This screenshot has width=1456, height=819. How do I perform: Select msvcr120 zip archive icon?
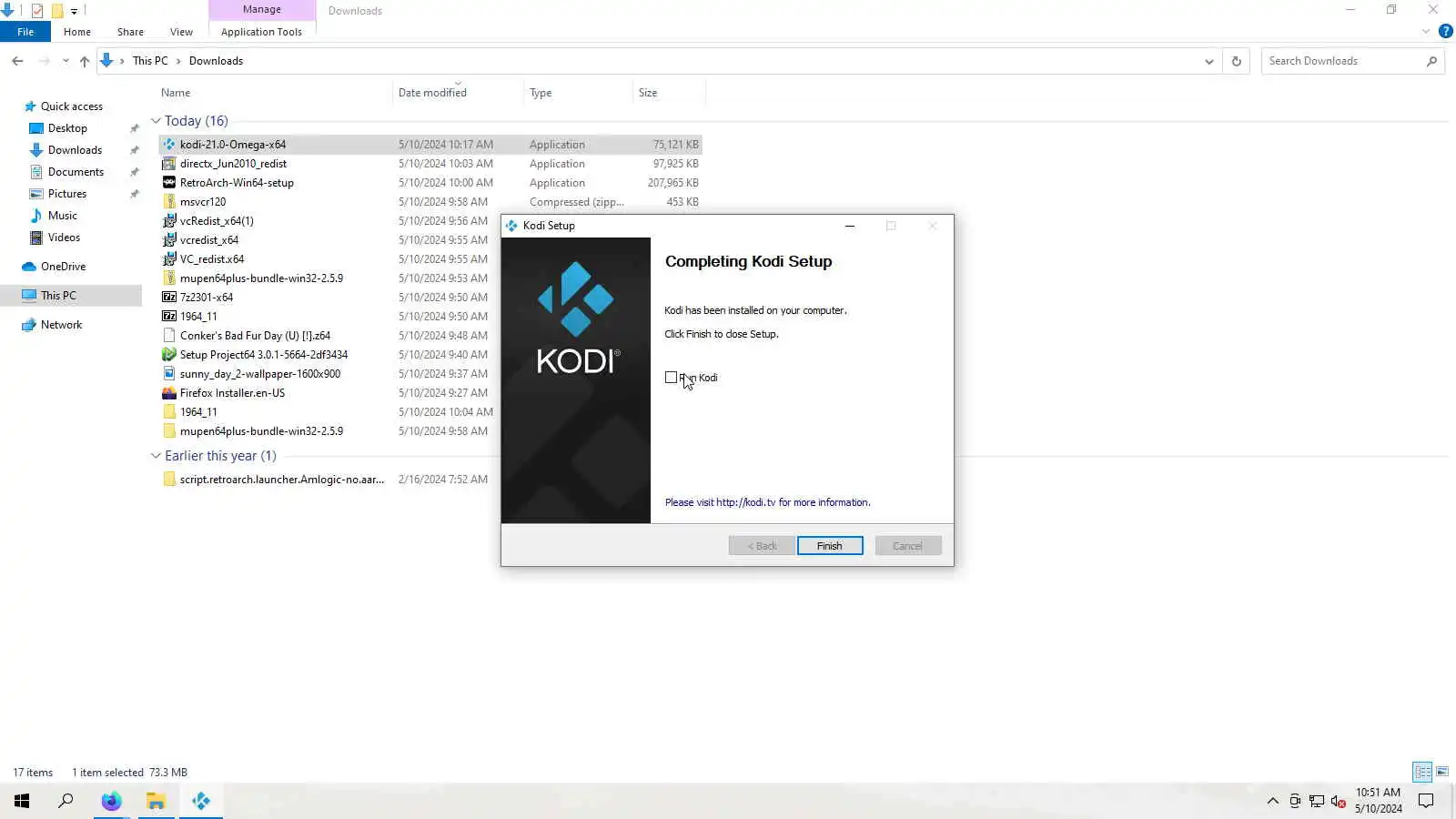pos(169,202)
